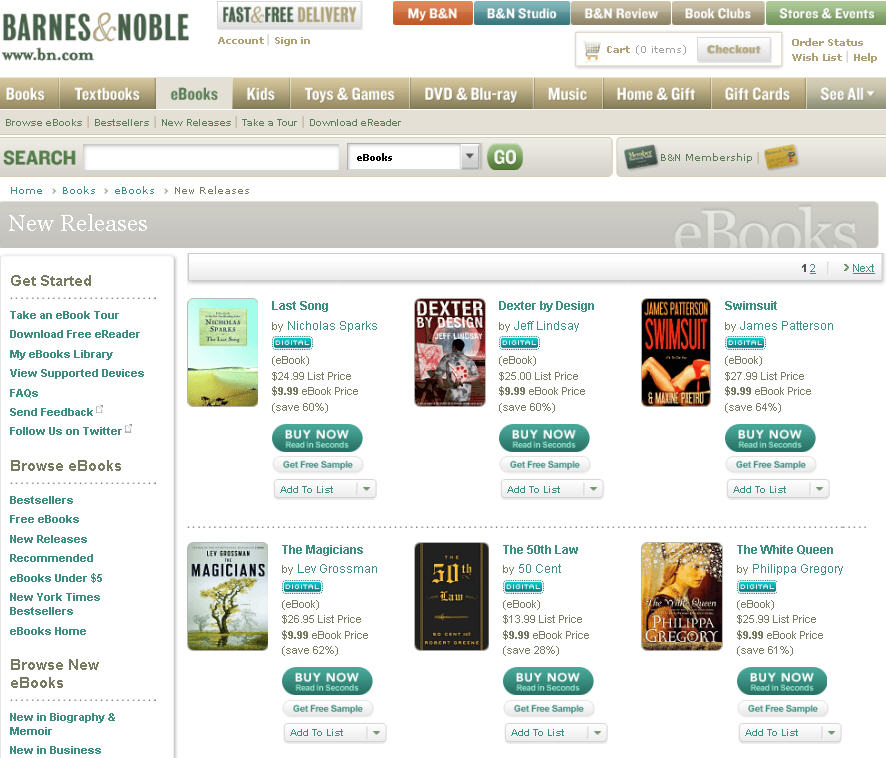Open the Stores & Events tab

(826, 14)
